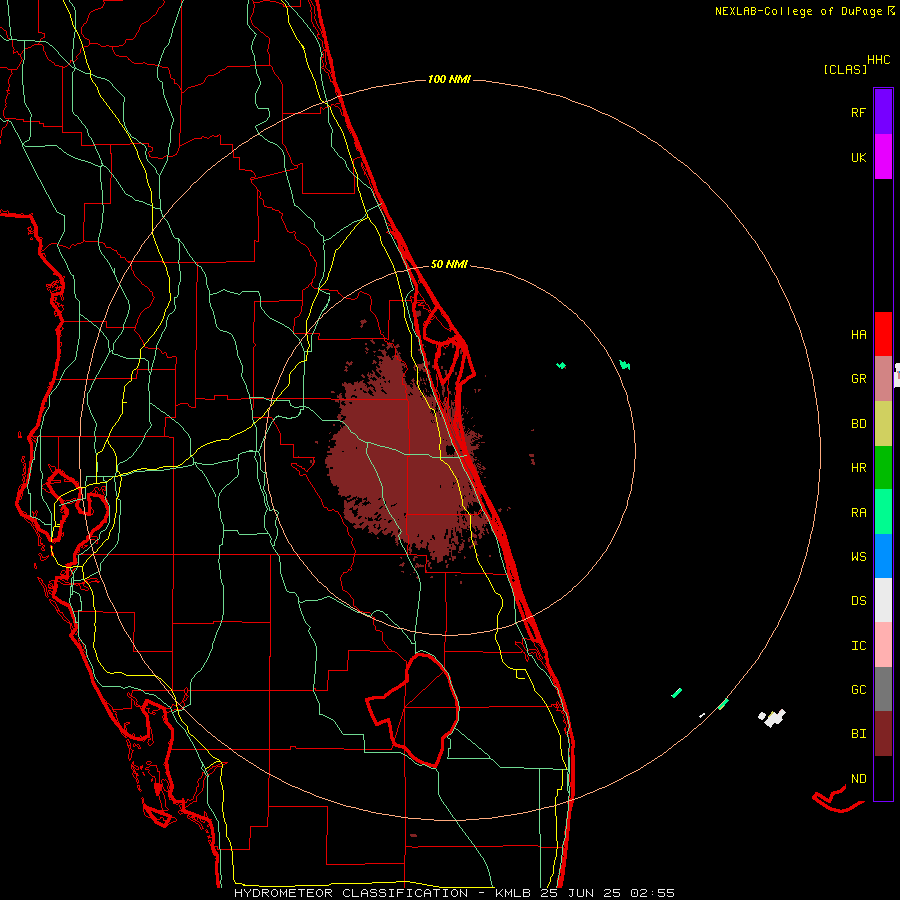This screenshot has height=900, width=900.
Task: Click the 'ND' legend label
Action: point(858,779)
